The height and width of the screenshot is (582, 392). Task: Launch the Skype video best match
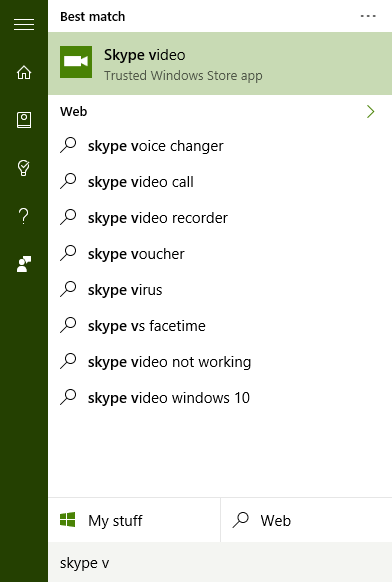[220, 63]
